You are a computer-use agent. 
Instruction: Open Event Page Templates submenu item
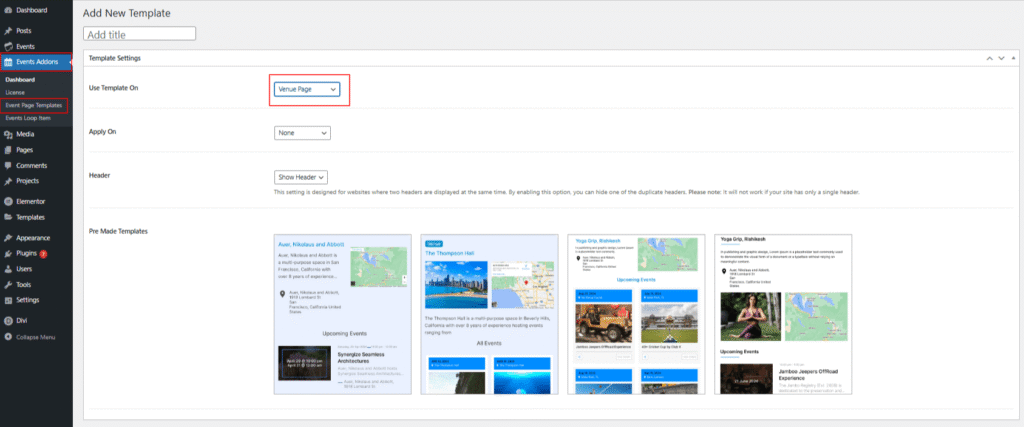[x=34, y=105]
